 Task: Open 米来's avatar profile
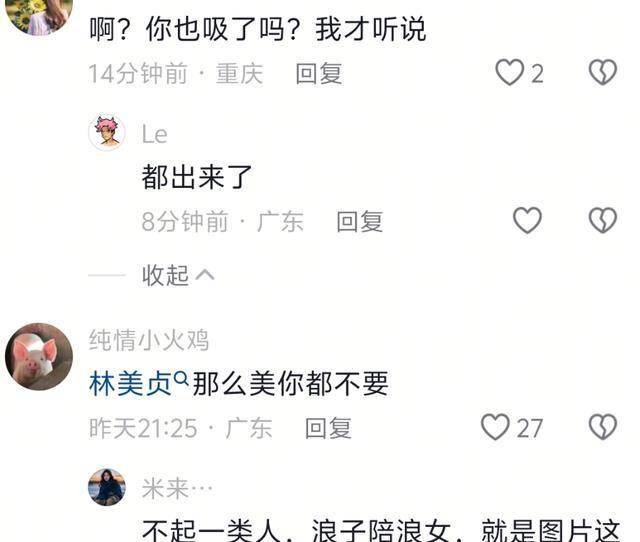pyautogui.click(x=107, y=487)
